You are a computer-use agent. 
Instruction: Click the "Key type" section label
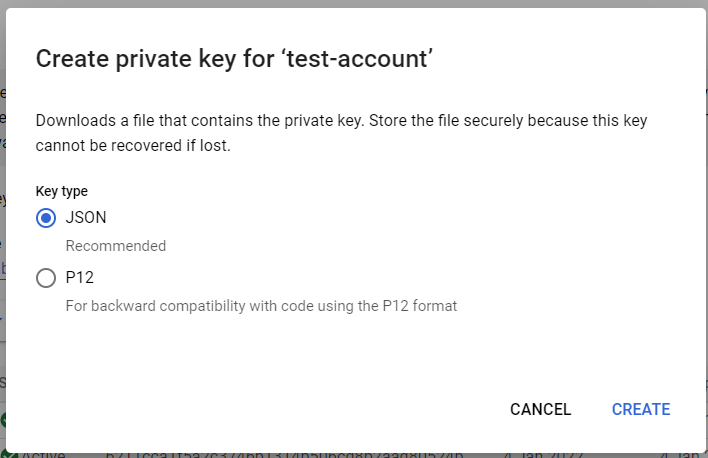click(62, 191)
